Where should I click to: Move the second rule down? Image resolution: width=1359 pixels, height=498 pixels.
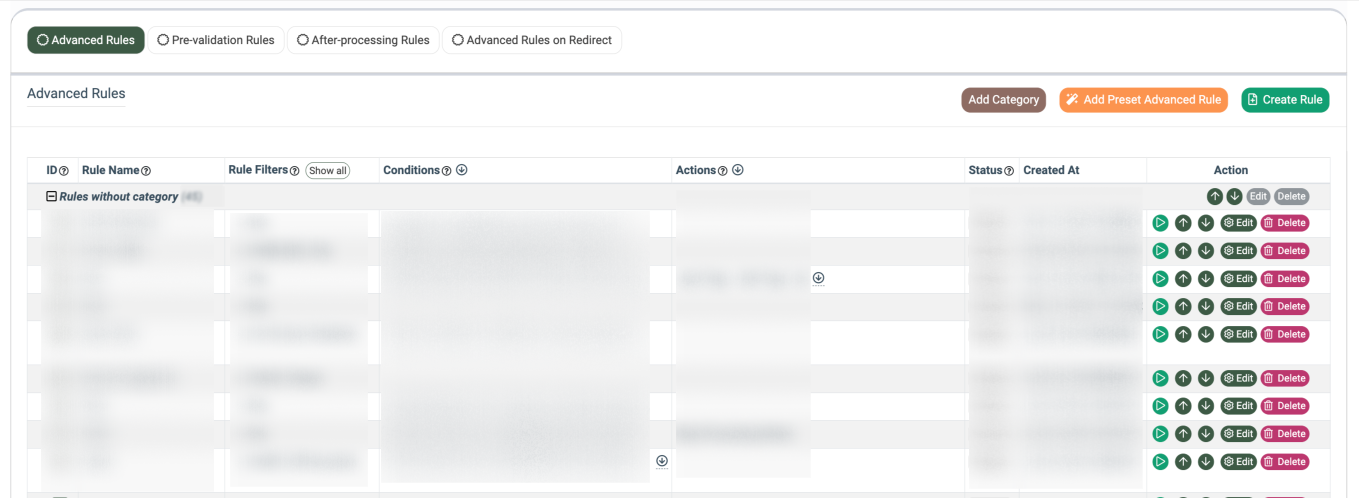pyautogui.click(x=1206, y=251)
